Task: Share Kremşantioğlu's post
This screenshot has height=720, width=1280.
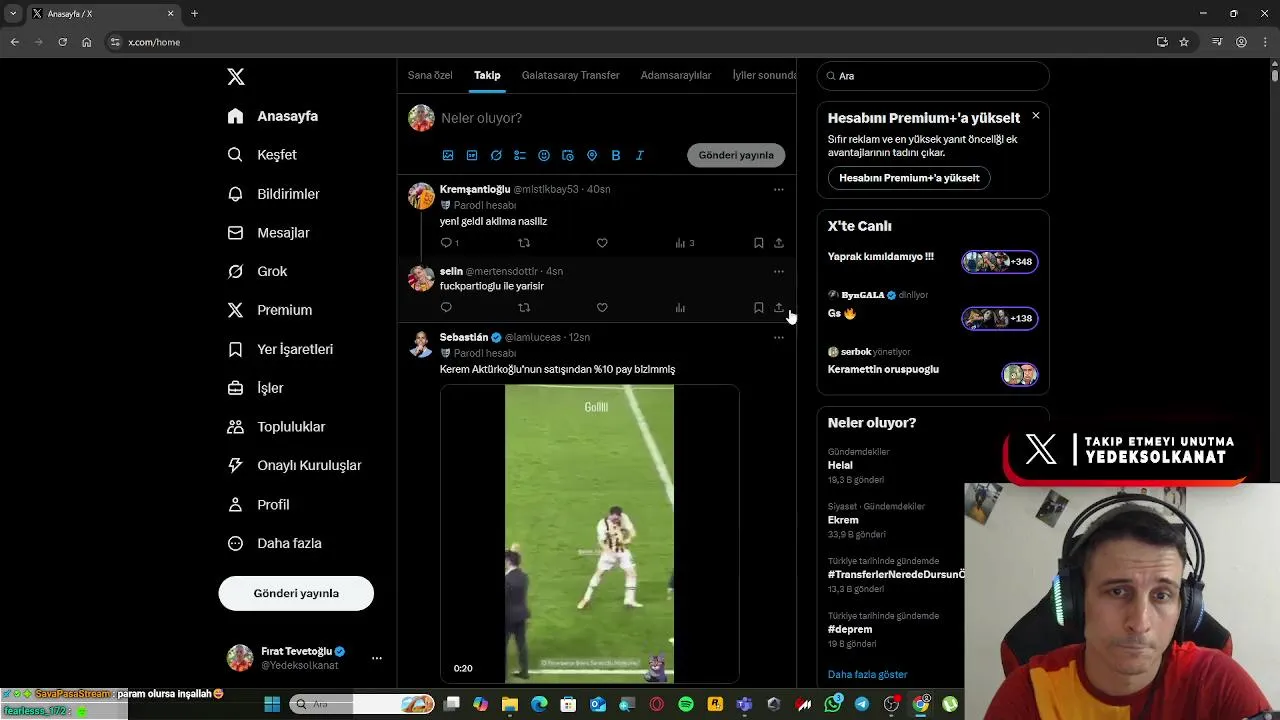Action: coord(779,243)
